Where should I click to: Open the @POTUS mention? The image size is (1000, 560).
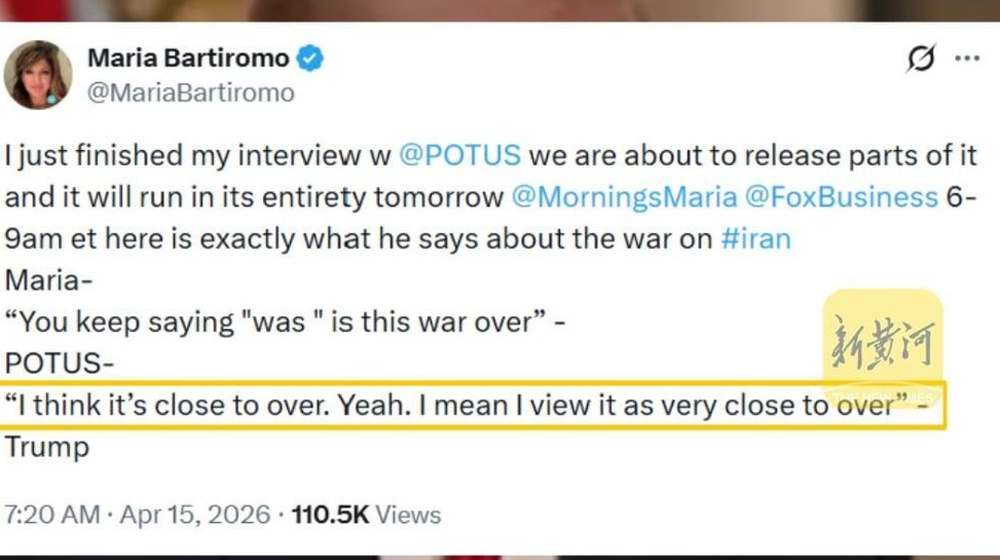[460, 156]
